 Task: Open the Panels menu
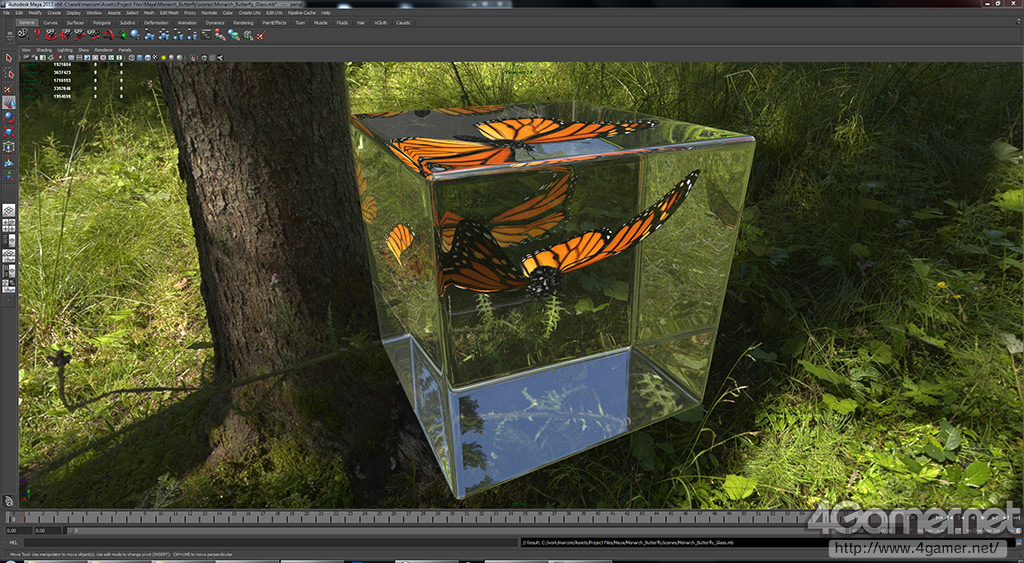click(x=125, y=50)
